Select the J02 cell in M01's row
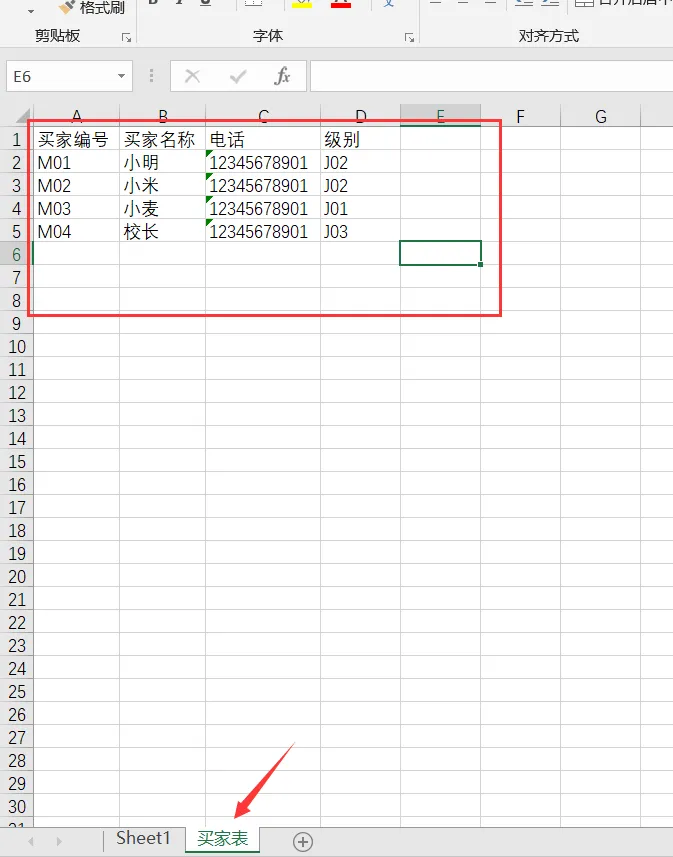 pyautogui.click(x=360, y=162)
